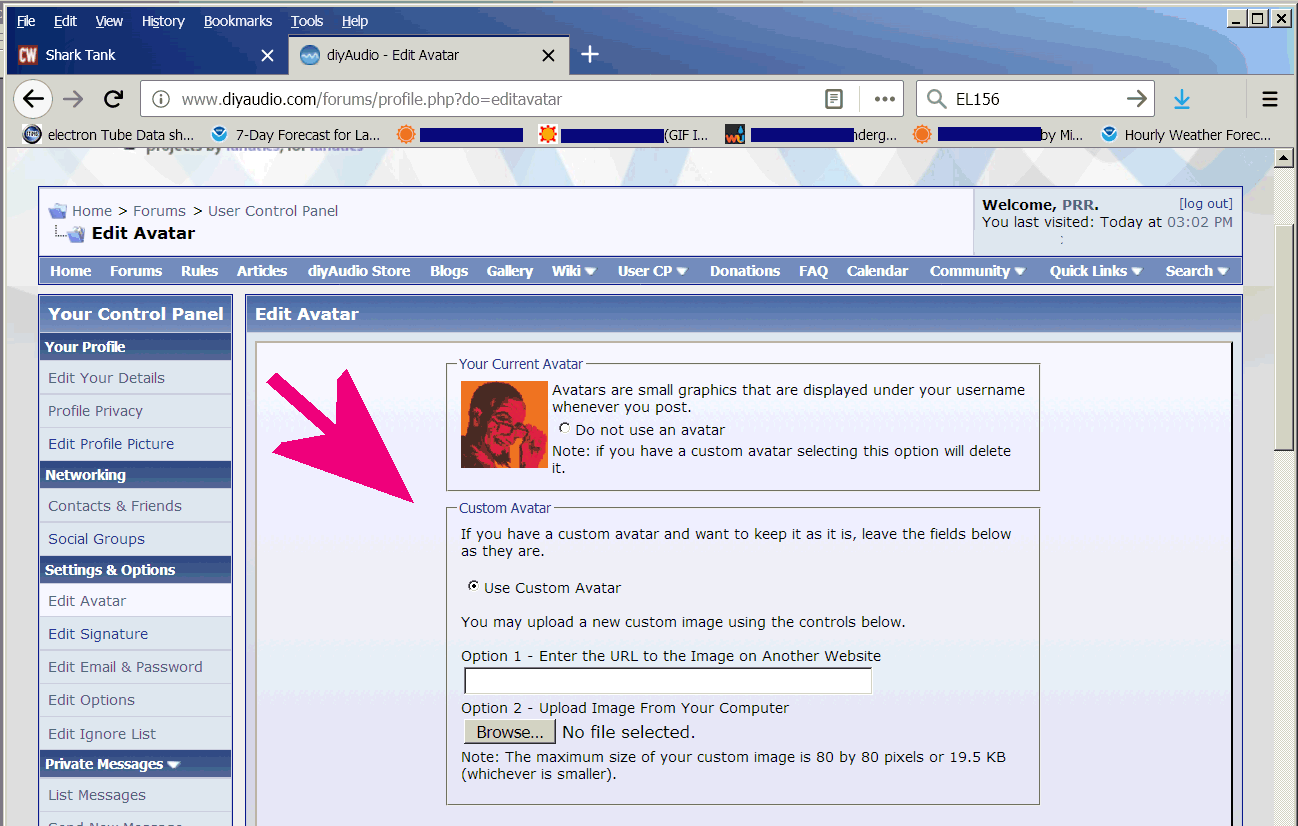Click the log out link
This screenshot has height=826, width=1298.
coord(1206,203)
